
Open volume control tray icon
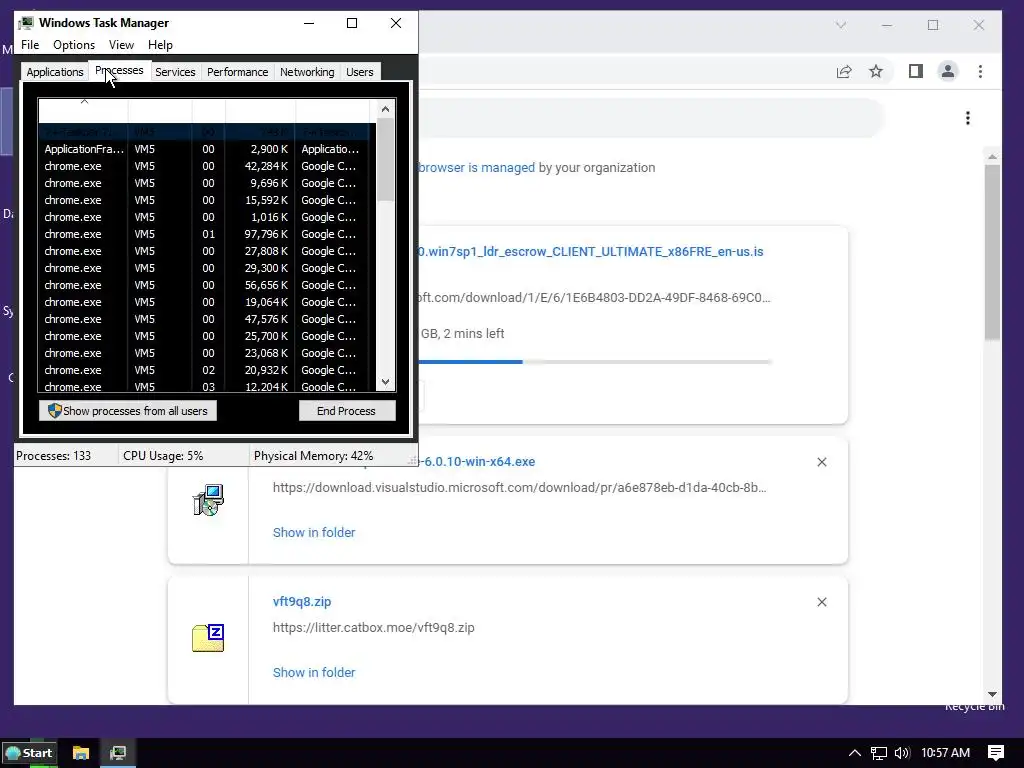pos(902,754)
